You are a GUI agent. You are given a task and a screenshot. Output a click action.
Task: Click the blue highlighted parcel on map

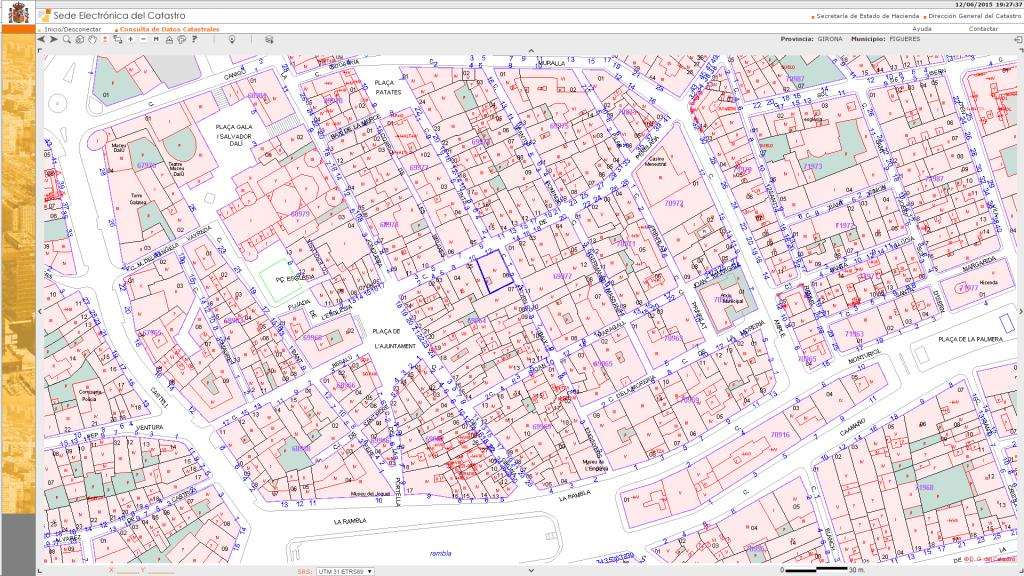pos(490,271)
